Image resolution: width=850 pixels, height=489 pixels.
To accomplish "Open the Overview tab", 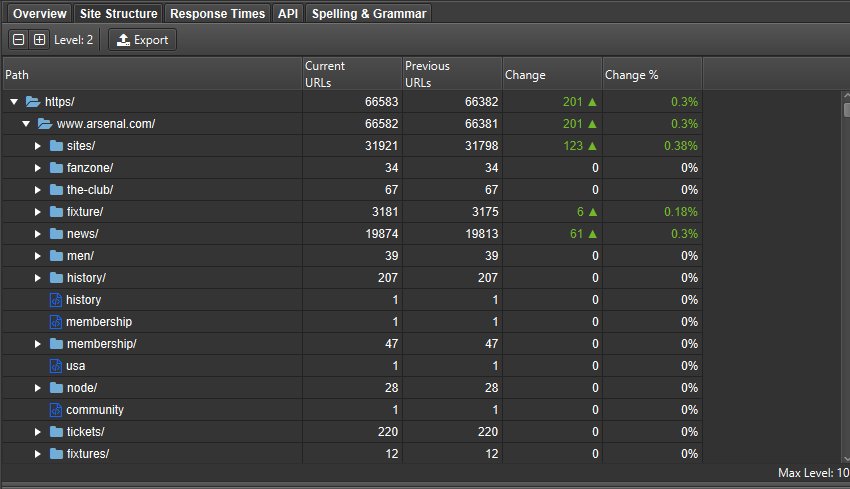I will (40, 14).
